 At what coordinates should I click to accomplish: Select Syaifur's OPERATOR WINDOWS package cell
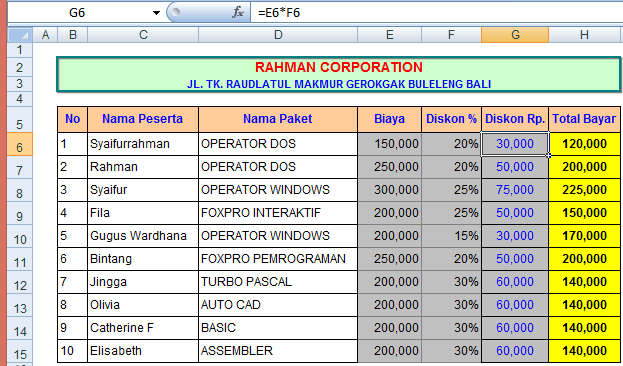(278, 190)
